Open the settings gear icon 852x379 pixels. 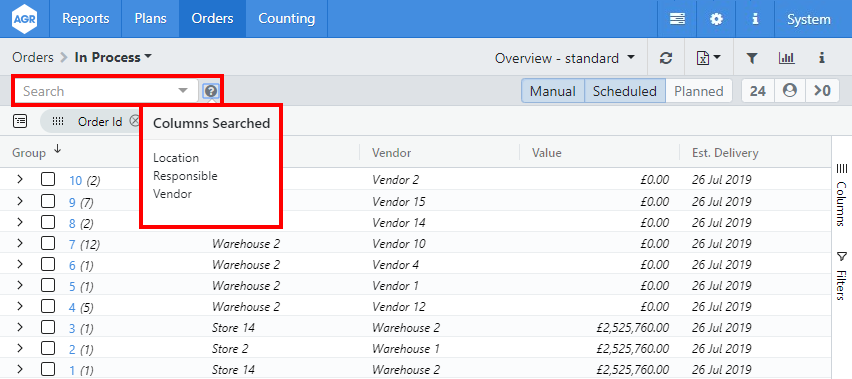[717, 19]
